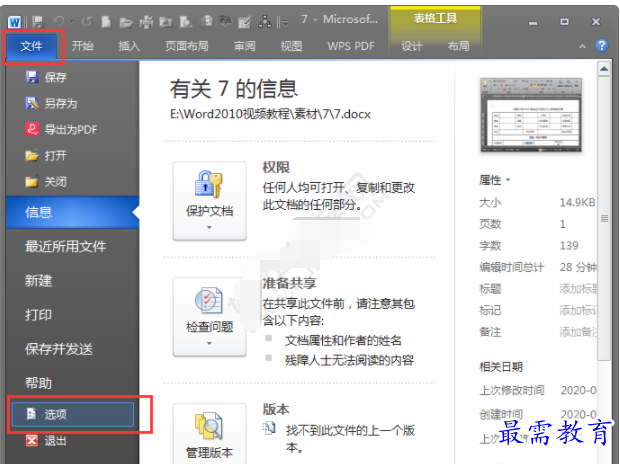Open the 检查问题 dropdown button
Viewport: 620px width, 464px height.
coord(210,316)
